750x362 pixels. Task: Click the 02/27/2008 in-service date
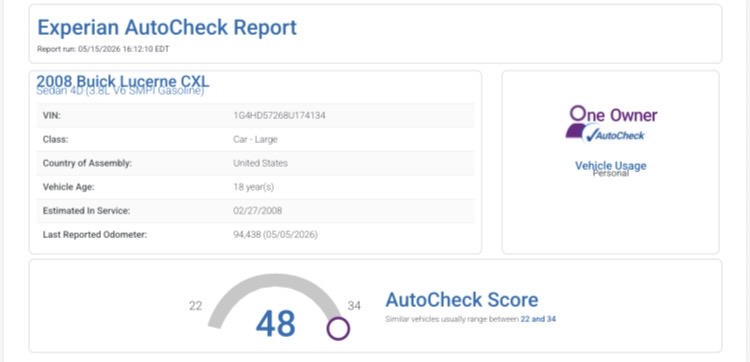[258, 211]
